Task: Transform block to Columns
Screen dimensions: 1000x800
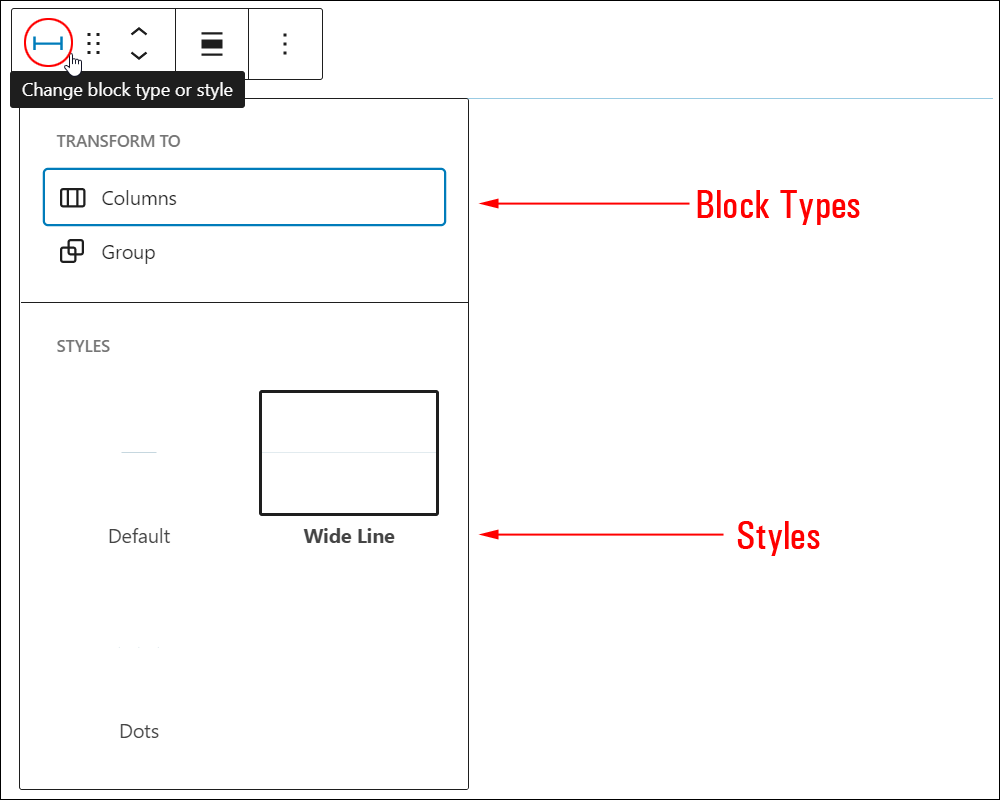Action: (x=244, y=197)
